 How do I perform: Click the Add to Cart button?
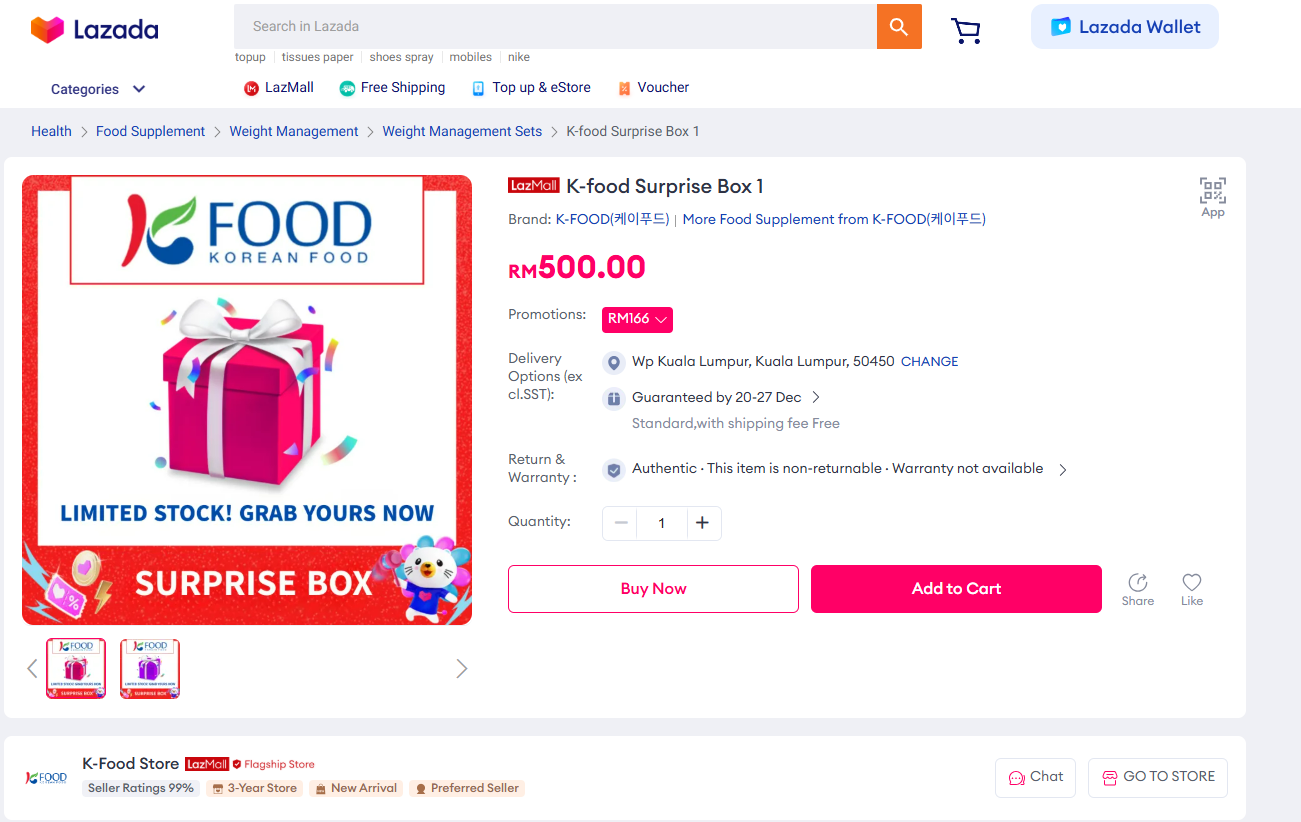tap(956, 589)
